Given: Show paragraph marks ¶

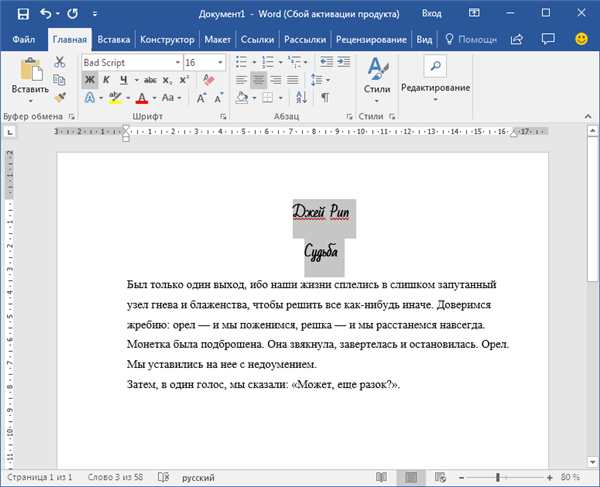Looking at the screenshot, I should coord(325,98).
